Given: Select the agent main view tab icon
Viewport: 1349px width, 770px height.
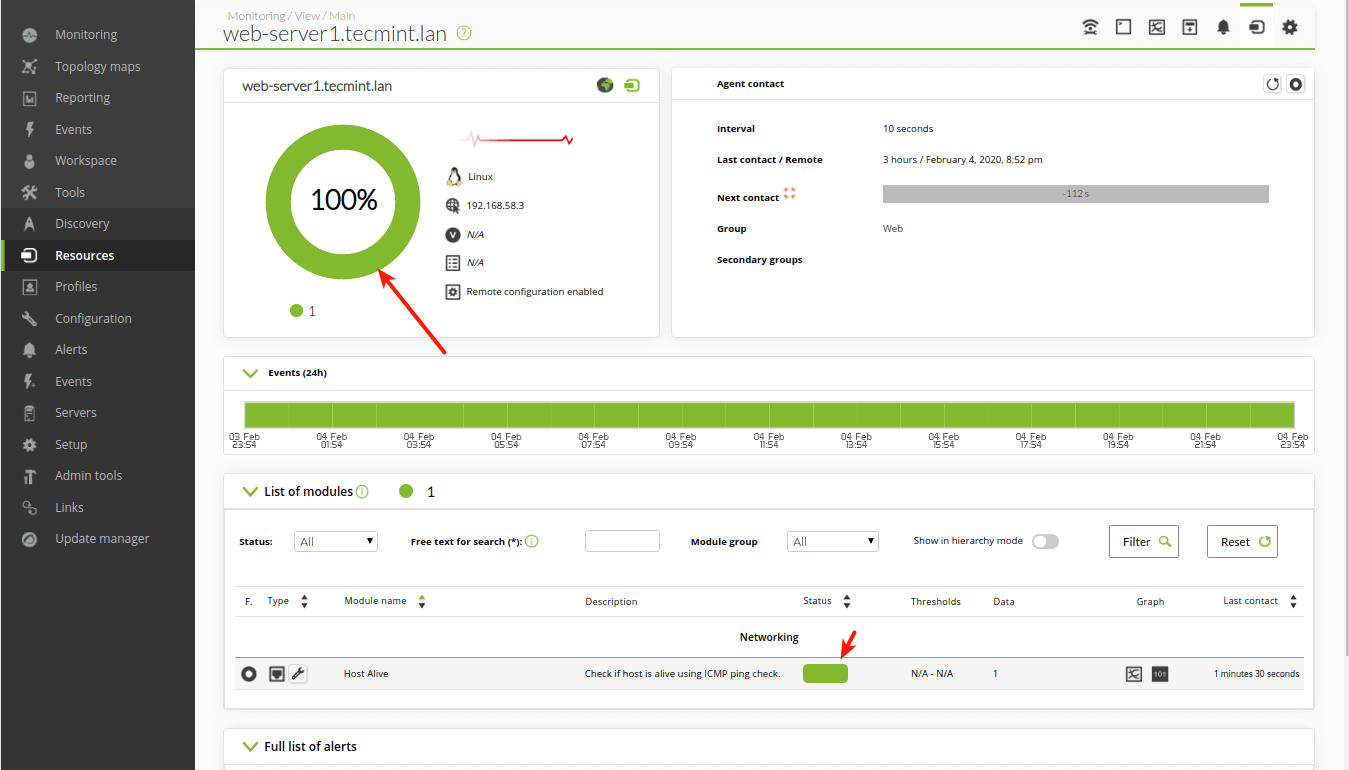Looking at the screenshot, I should (x=1257, y=28).
